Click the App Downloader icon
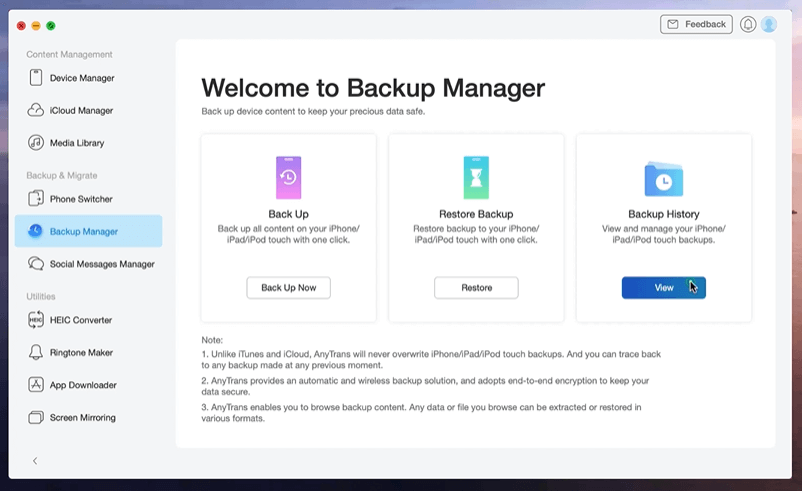The height and width of the screenshot is (491, 802). tap(36, 385)
